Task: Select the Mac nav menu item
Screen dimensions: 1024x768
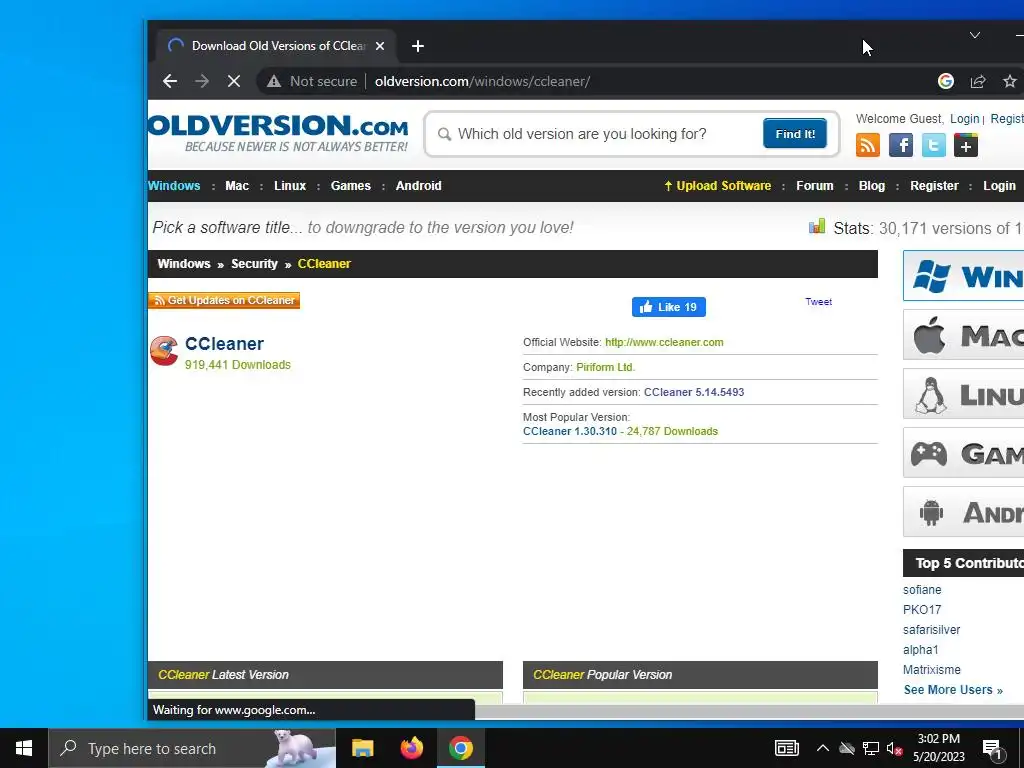Action: click(237, 185)
